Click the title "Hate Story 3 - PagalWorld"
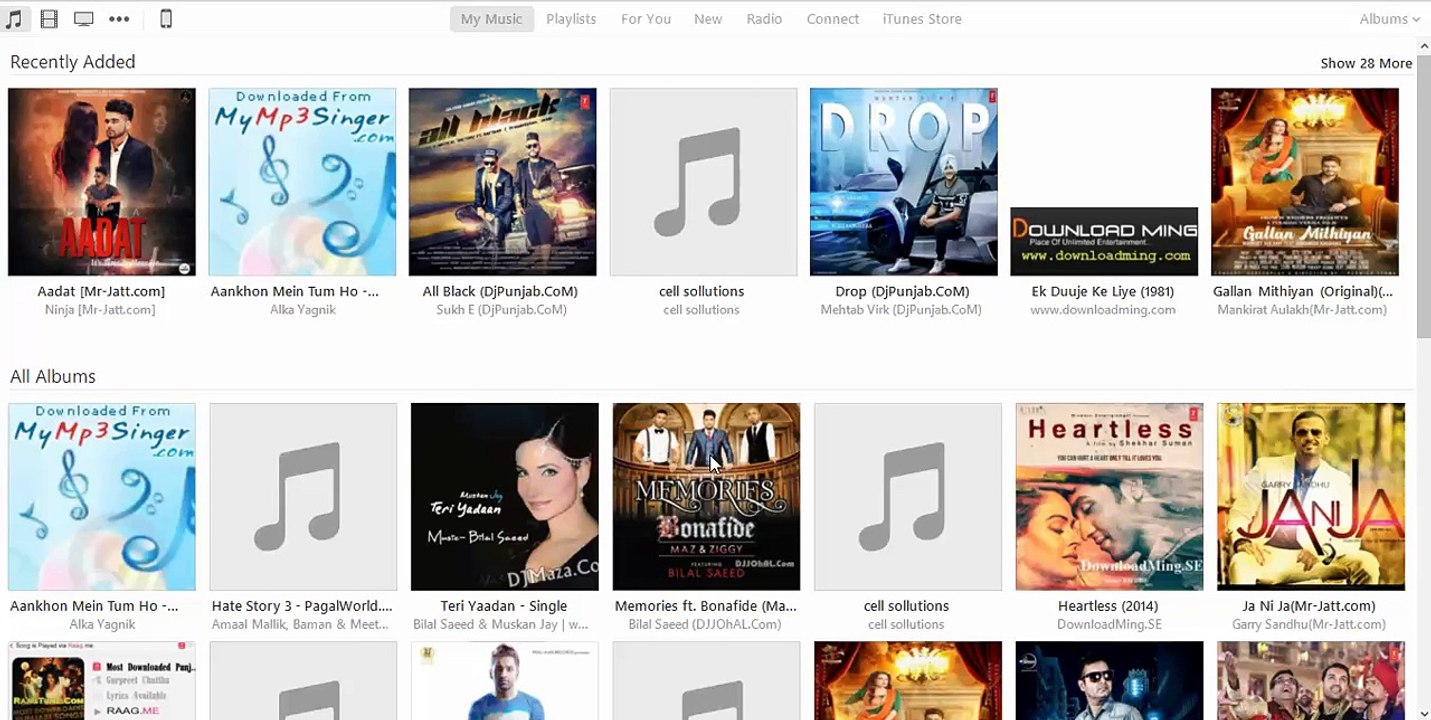 (302, 606)
